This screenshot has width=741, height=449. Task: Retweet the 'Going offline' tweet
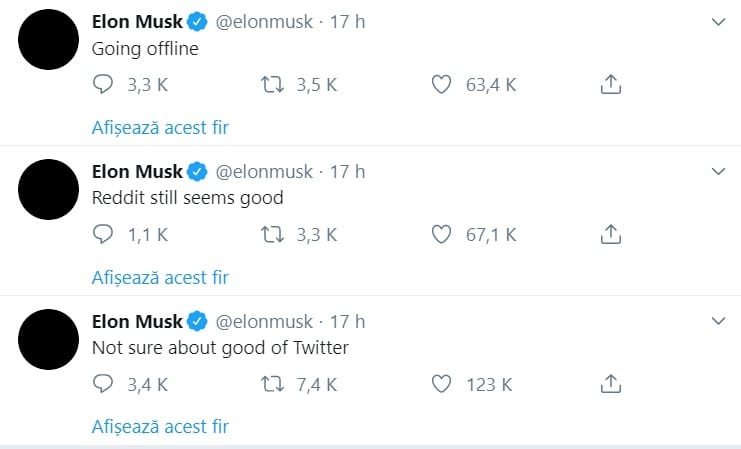click(273, 85)
